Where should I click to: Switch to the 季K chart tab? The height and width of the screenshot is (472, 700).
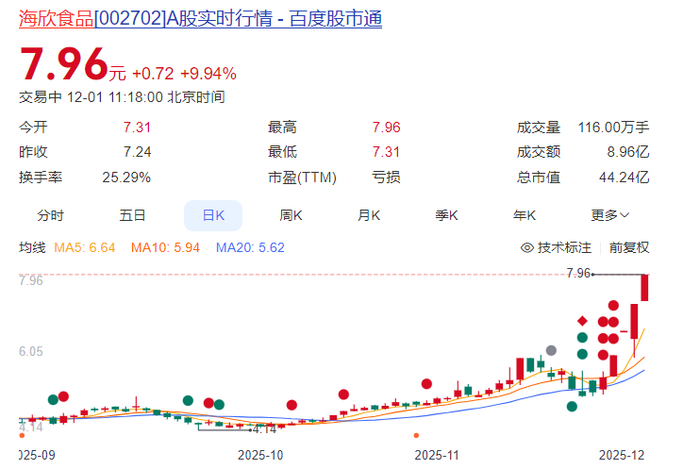click(x=446, y=216)
